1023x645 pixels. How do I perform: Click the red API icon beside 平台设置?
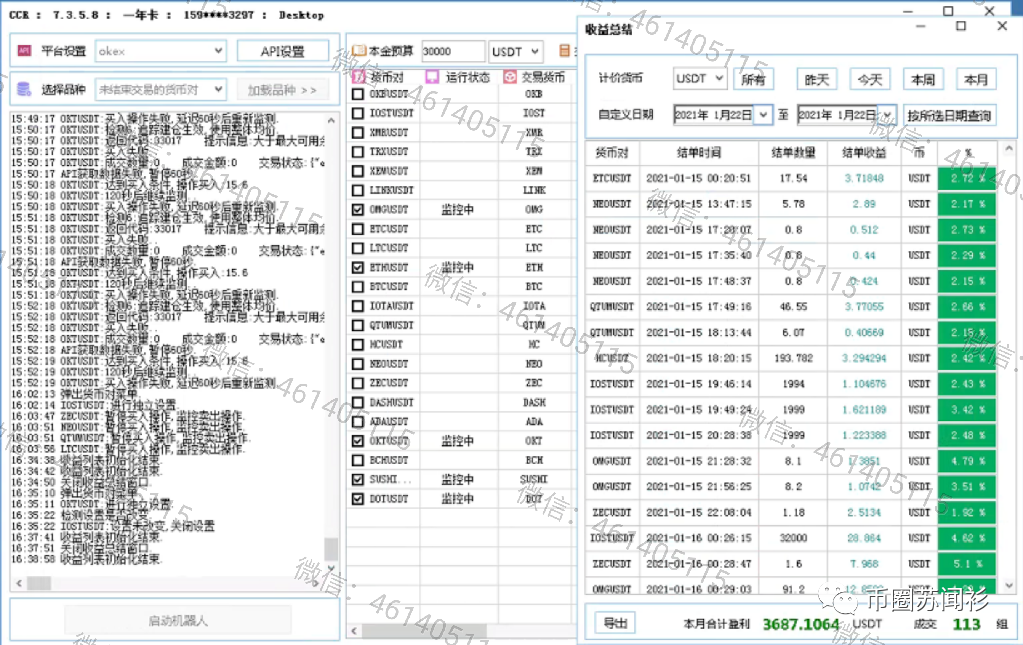(x=23, y=51)
